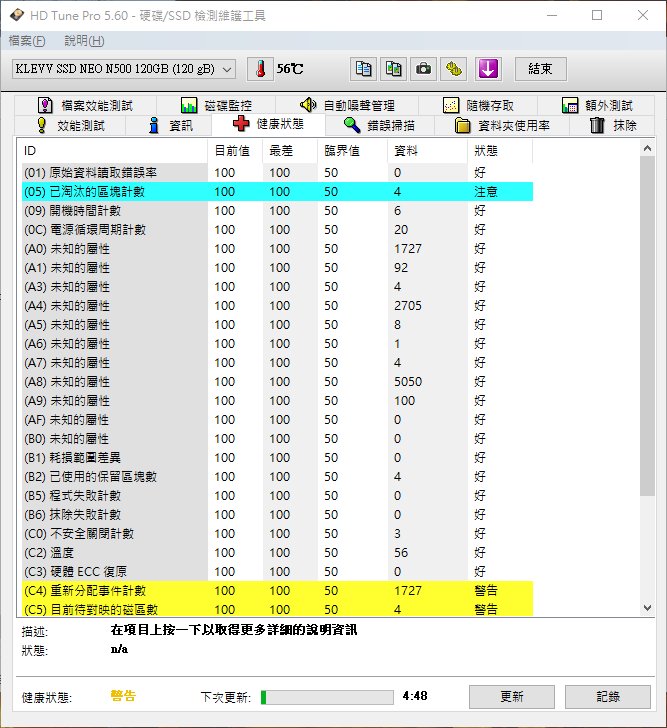Select row (C5) 目前待對映的磁區數
667x728 pixels.
click(x=278, y=609)
